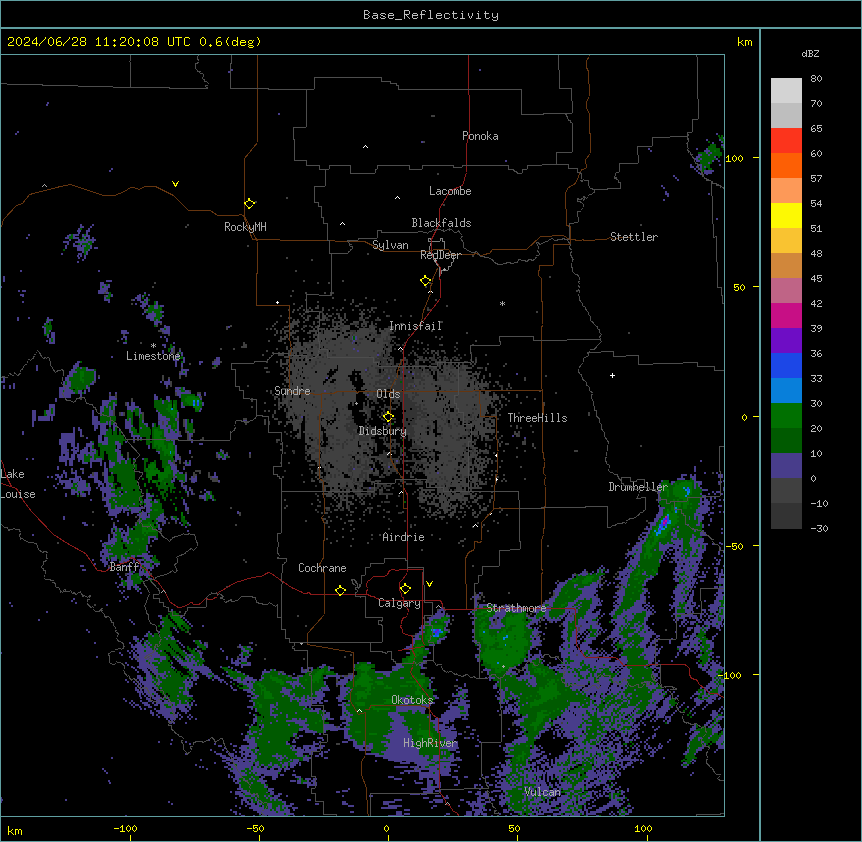The width and height of the screenshot is (862, 842).
Task: Pick the purple 39-36 dBZ legend swatch
Action: pos(786,341)
